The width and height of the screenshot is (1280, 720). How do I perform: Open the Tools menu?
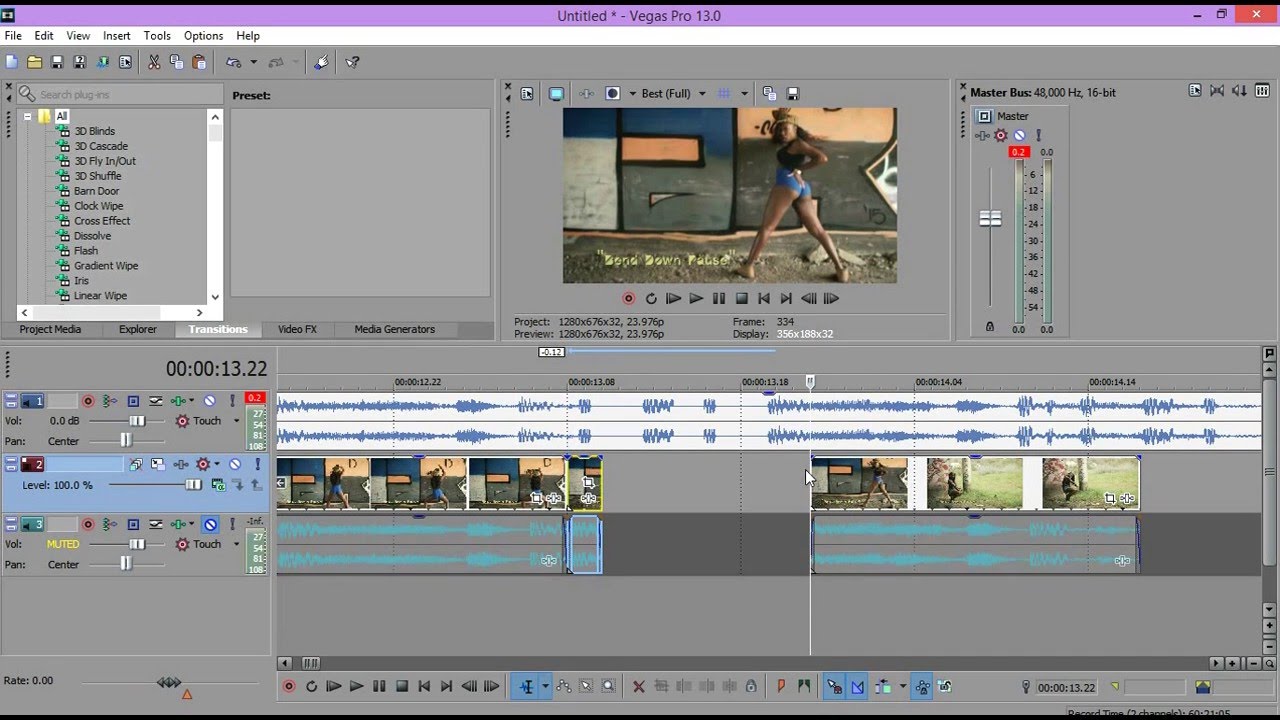pos(157,35)
